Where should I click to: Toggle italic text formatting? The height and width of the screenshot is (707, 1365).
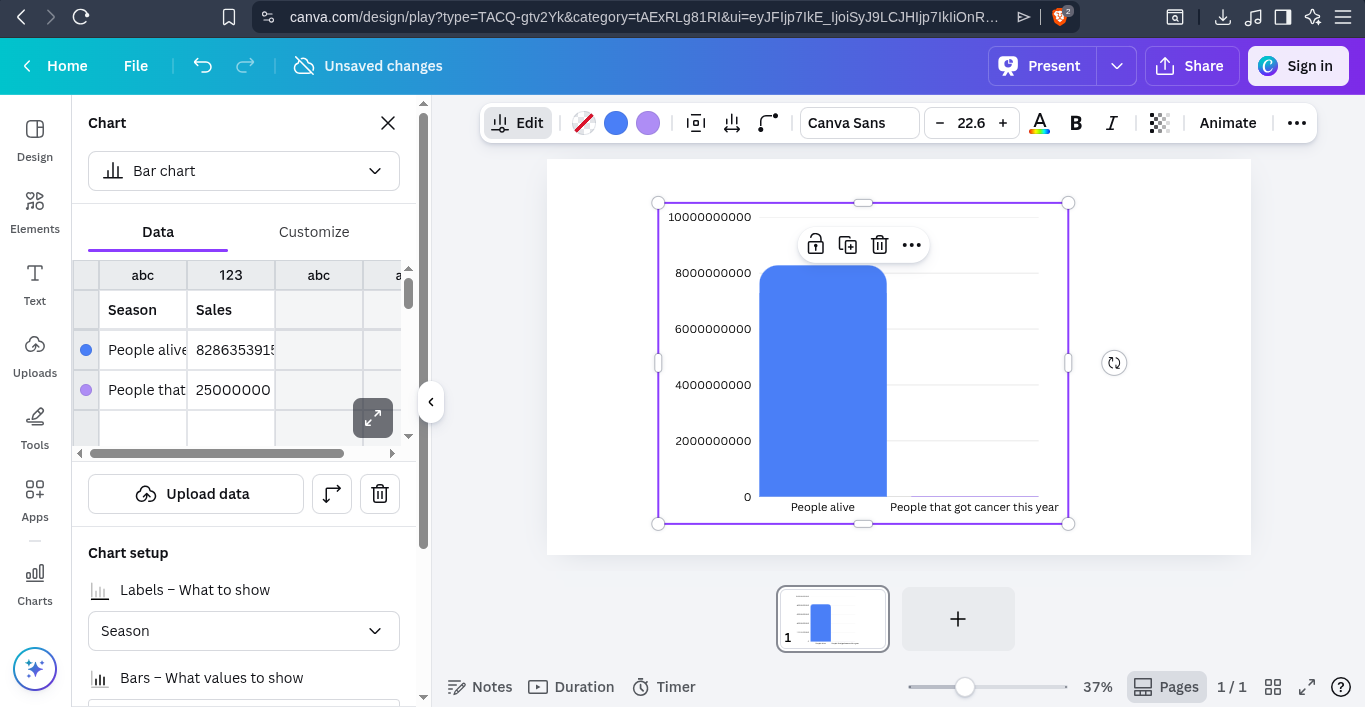[x=1111, y=123]
